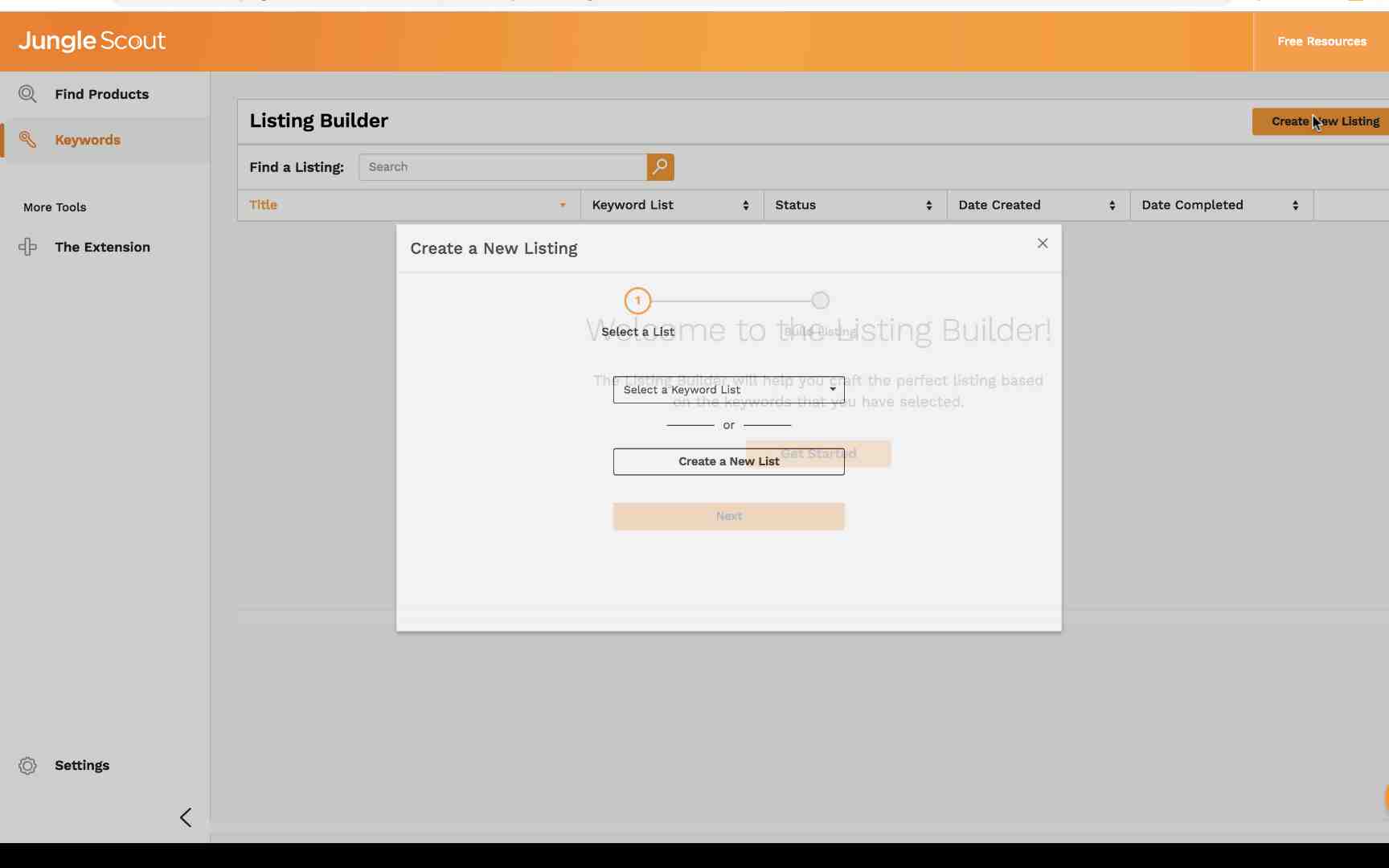Screen dimensions: 1389x868
Task: Sort by Status column arrows
Action: coord(929,206)
